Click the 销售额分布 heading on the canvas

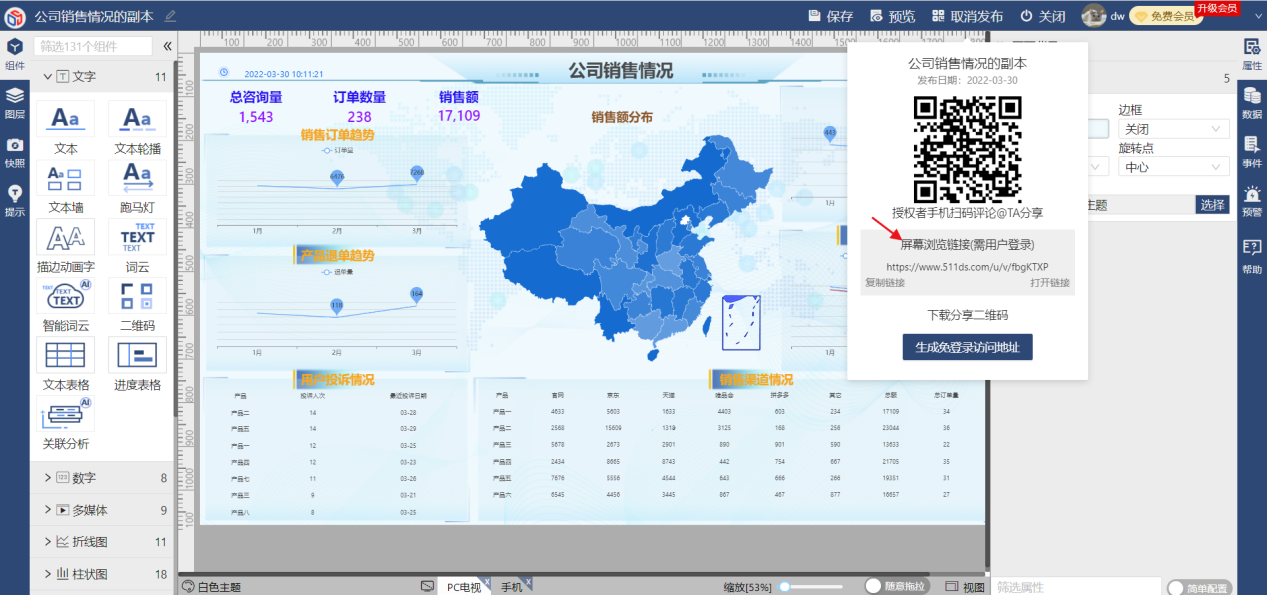(x=622, y=117)
